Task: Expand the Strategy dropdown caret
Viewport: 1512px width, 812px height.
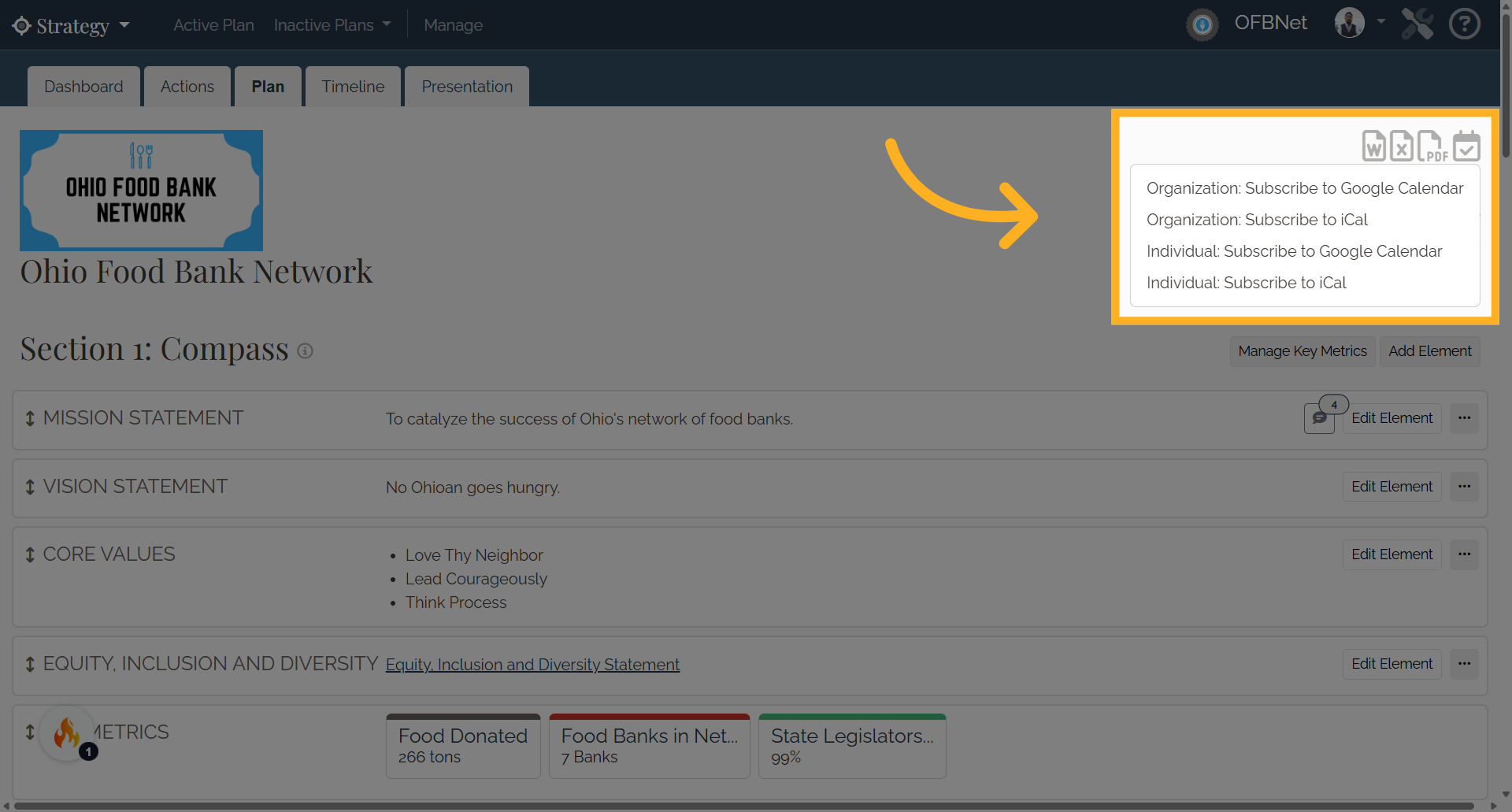Action: click(x=124, y=25)
